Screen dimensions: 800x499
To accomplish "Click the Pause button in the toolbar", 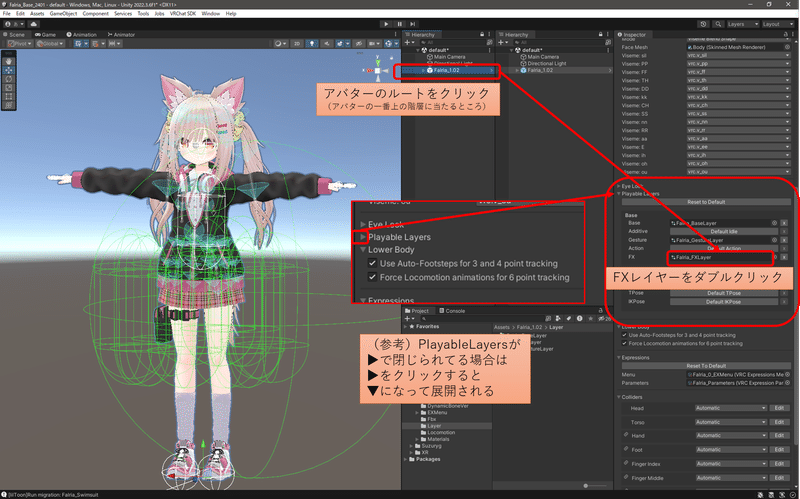I will coord(399,24).
